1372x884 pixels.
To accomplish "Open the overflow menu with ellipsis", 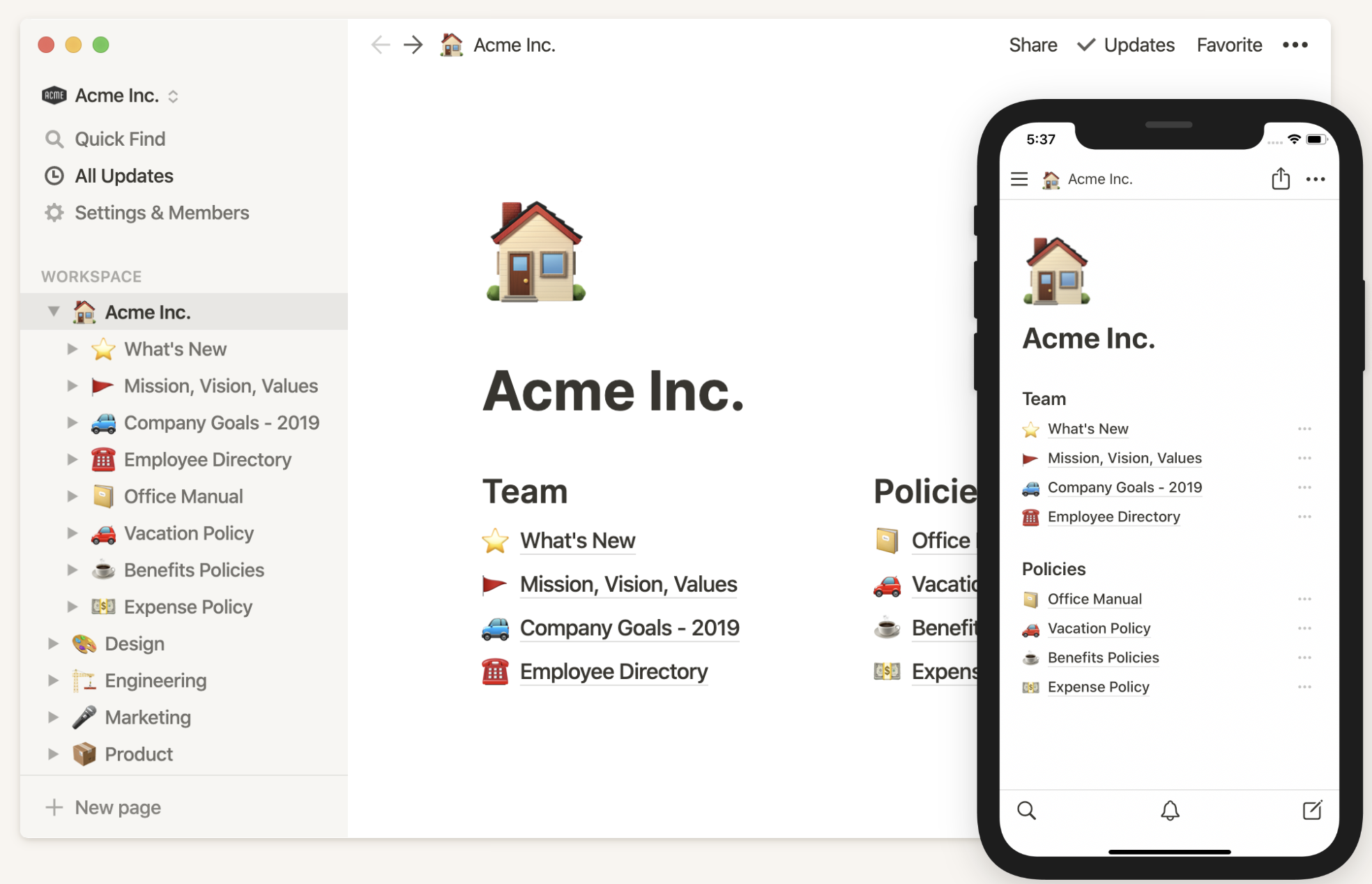I will [1296, 45].
